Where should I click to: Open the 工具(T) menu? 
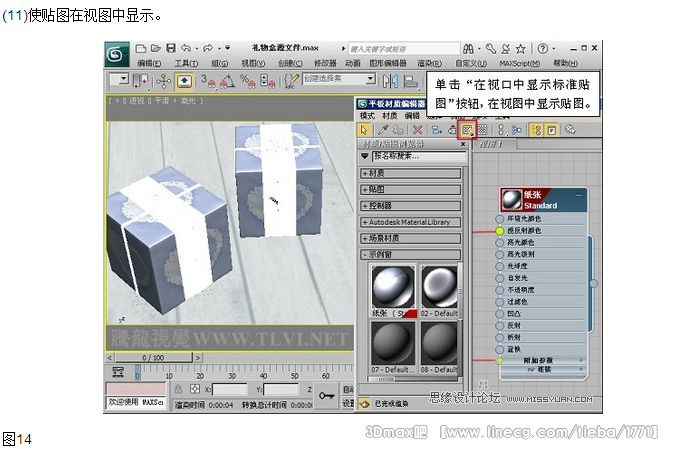(x=186, y=64)
